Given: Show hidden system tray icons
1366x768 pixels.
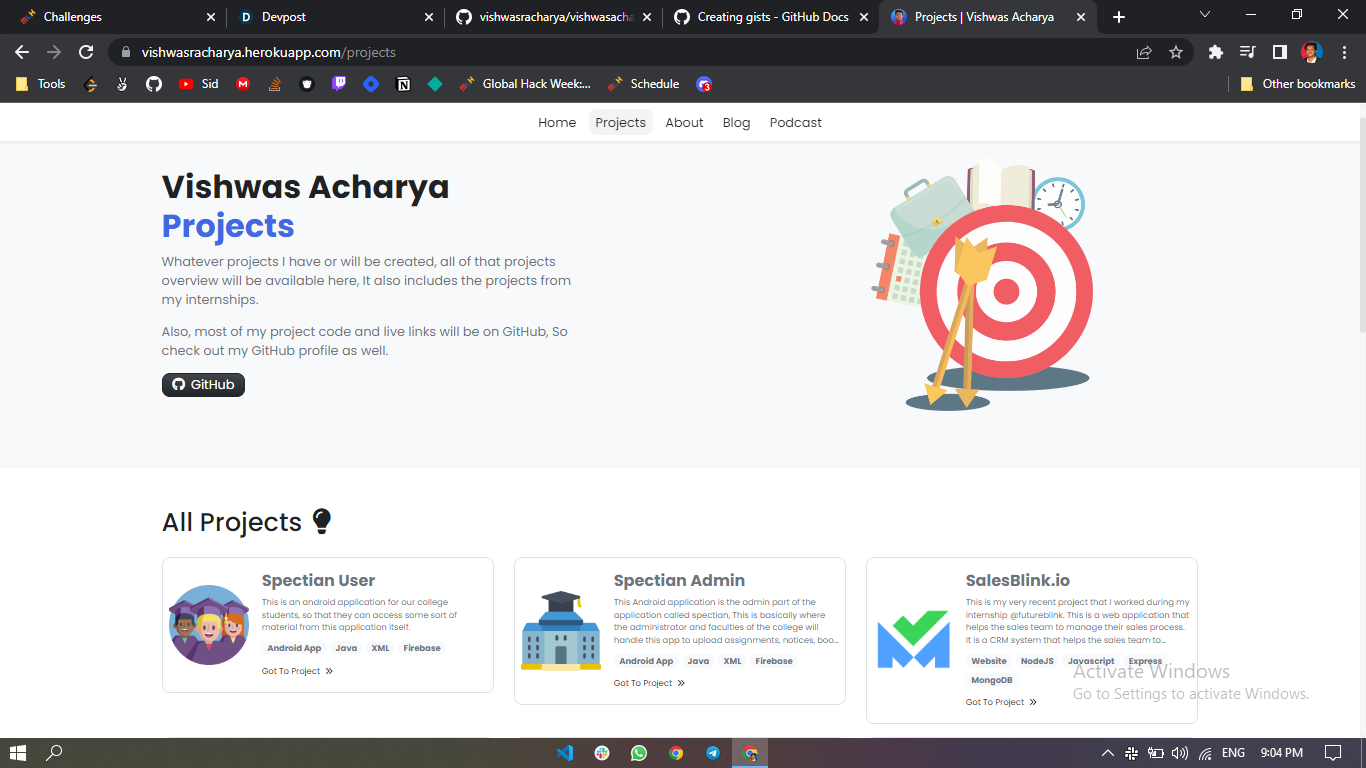Looking at the screenshot, I should (x=1107, y=753).
